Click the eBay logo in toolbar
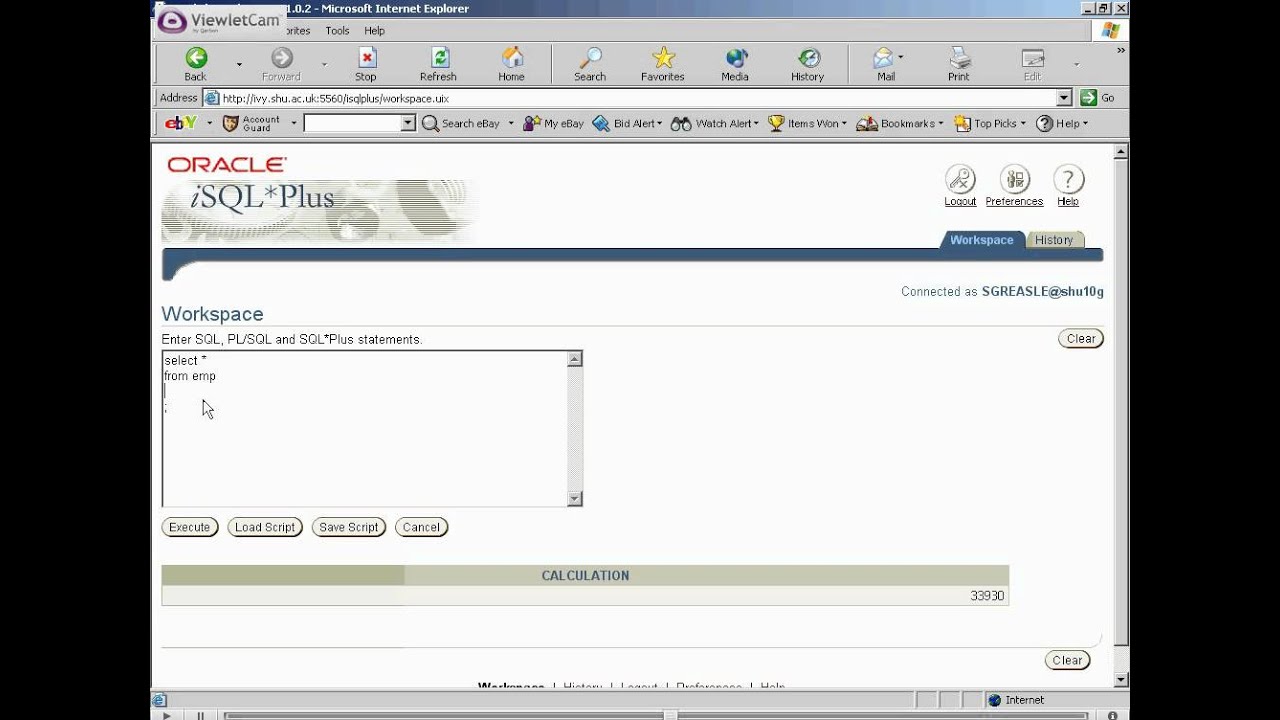 (x=180, y=123)
